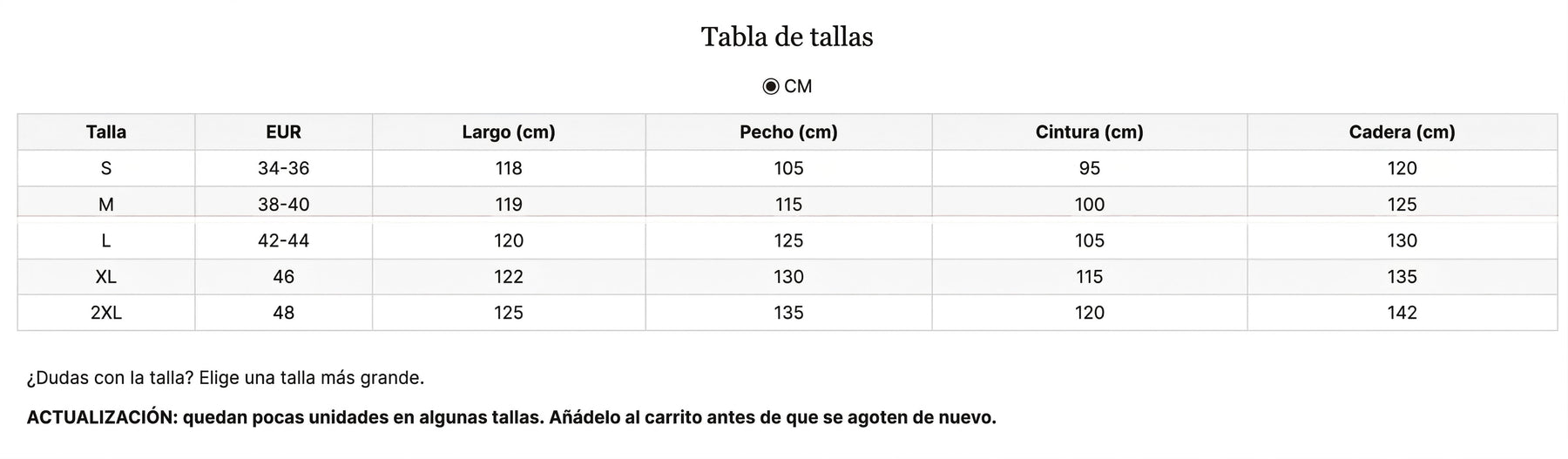
Task: Click the EUR column header
Action: (x=283, y=132)
